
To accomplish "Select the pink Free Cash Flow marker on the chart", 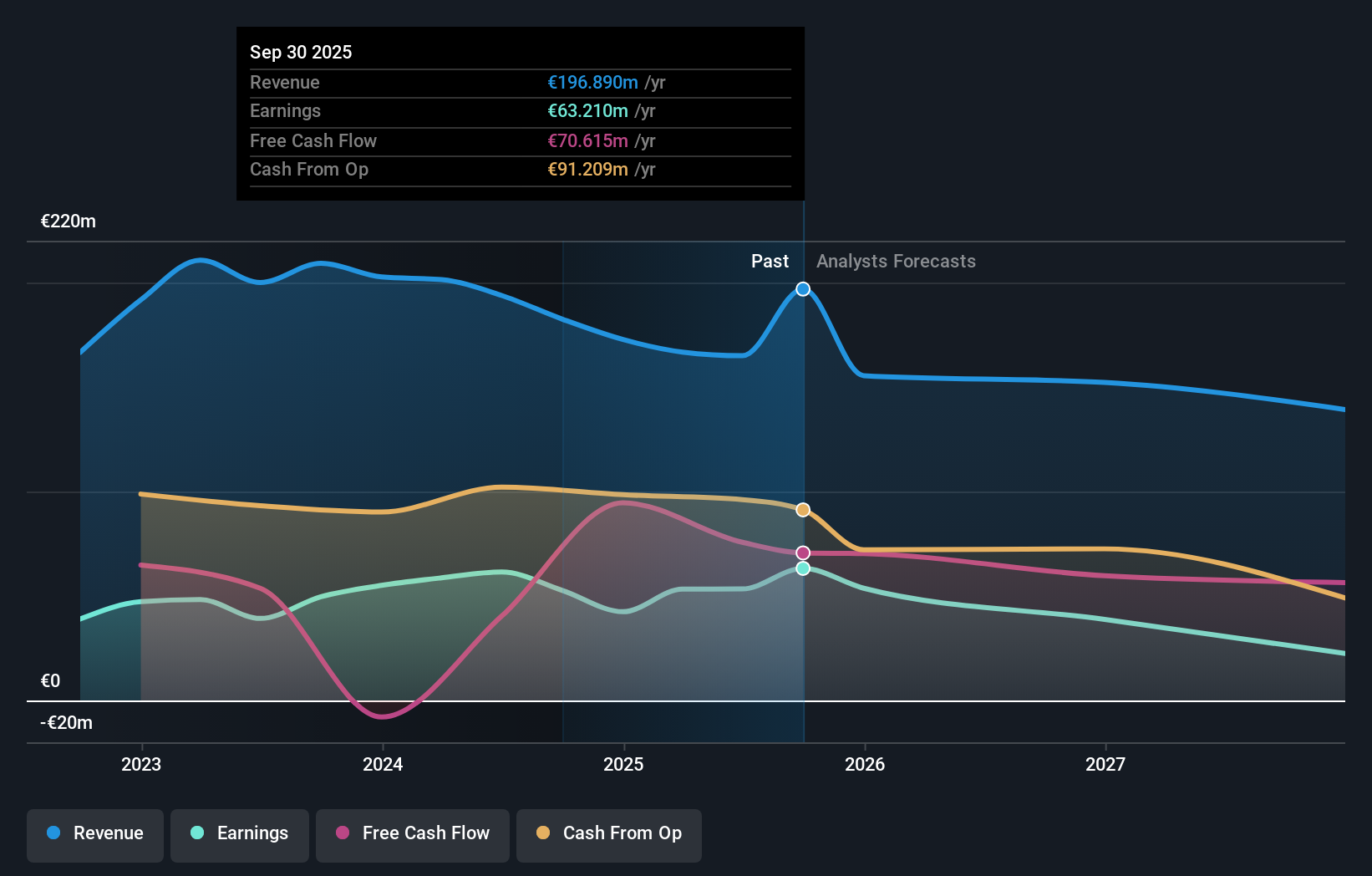I will (802, 551).
